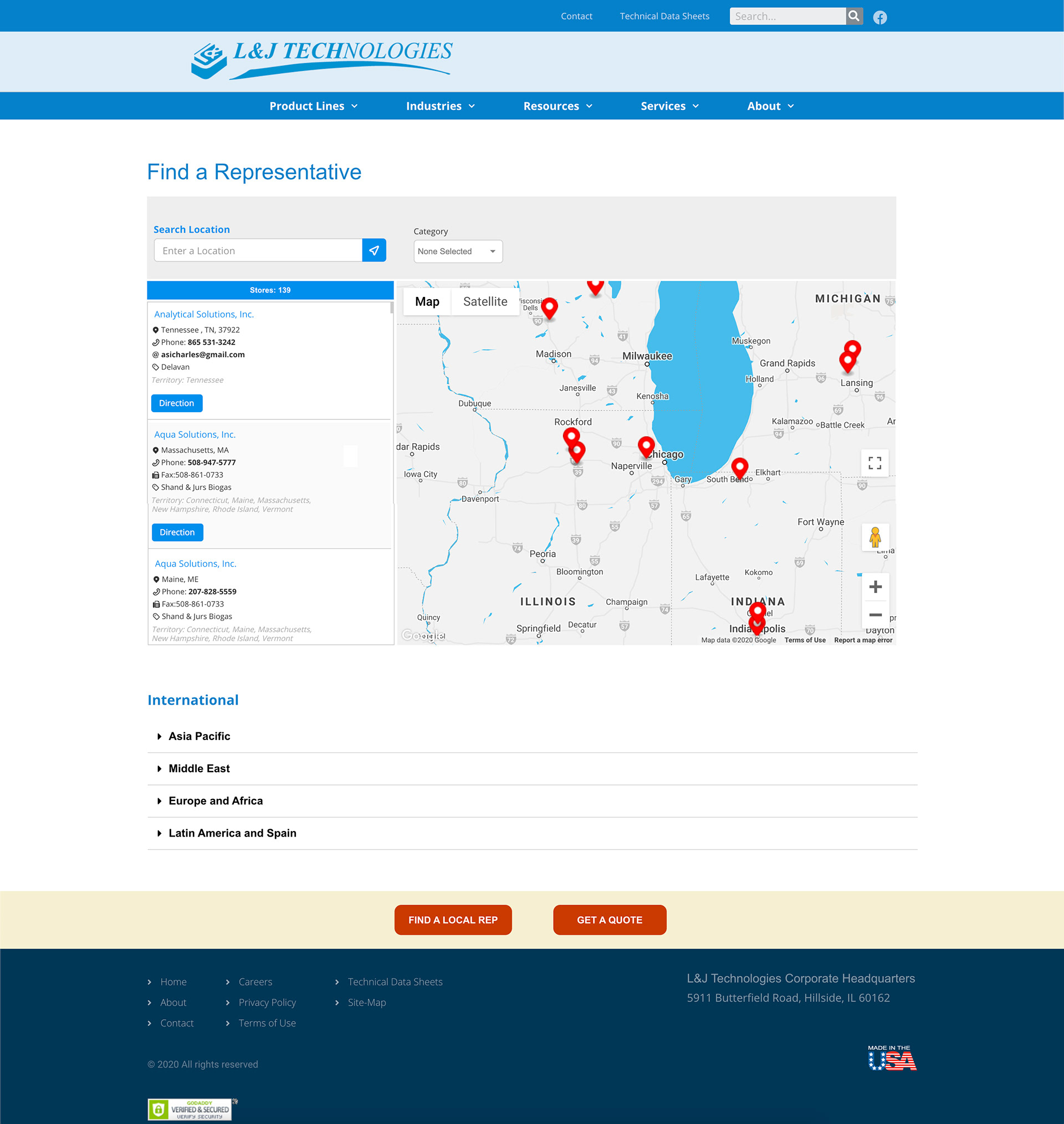Switch to the Satellite view tab
This screenshot has height=1124, width=1064.
coord(485,301)
